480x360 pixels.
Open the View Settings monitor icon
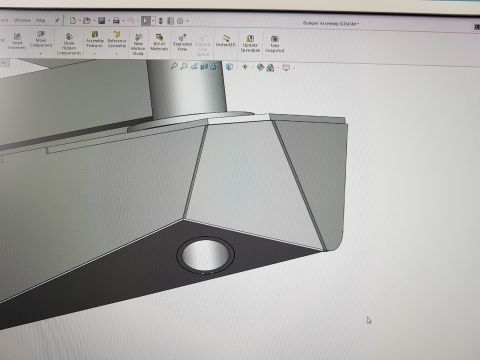coord(286,68)
